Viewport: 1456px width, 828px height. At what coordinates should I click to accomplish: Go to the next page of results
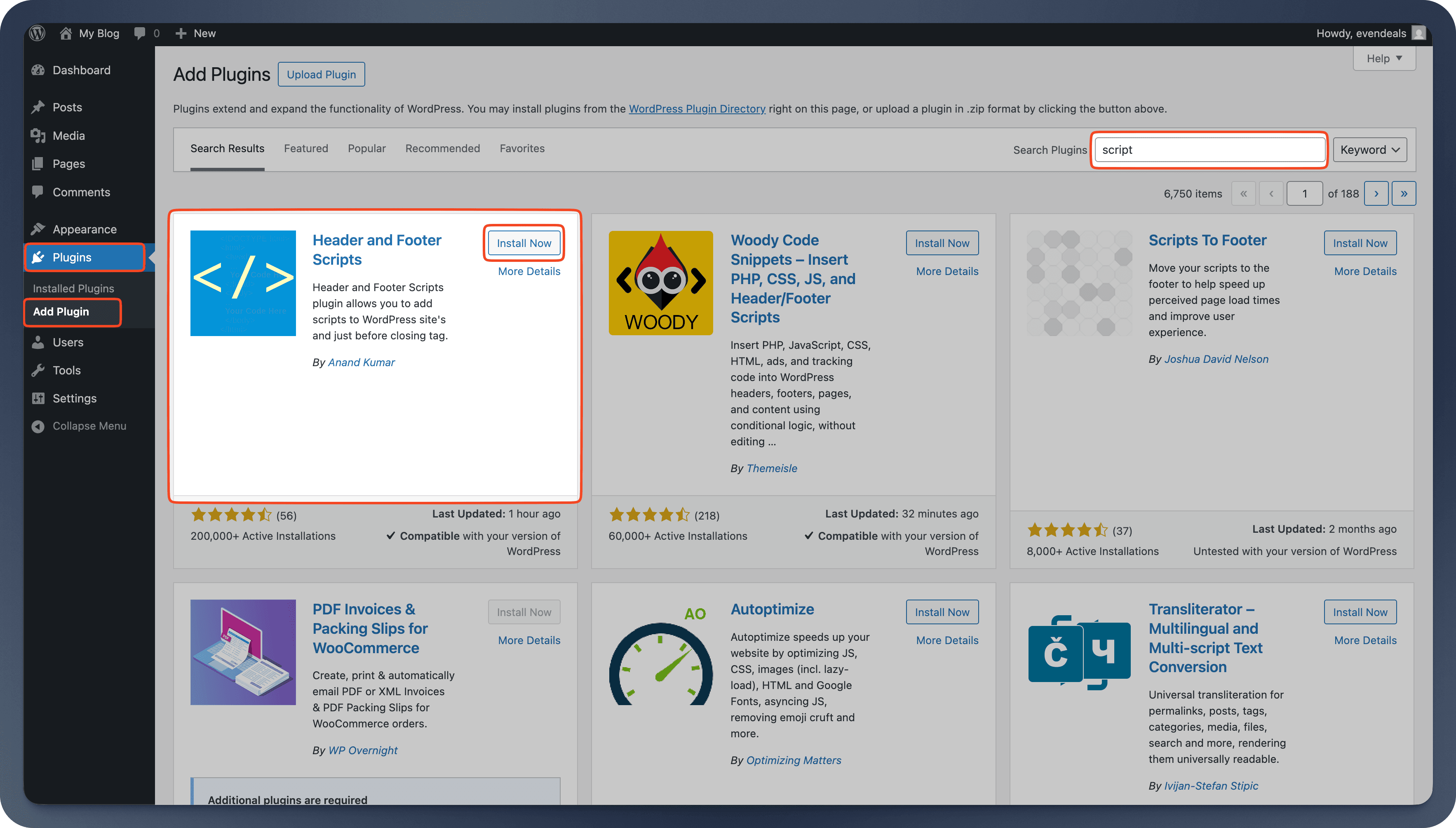pos(1376,193)
